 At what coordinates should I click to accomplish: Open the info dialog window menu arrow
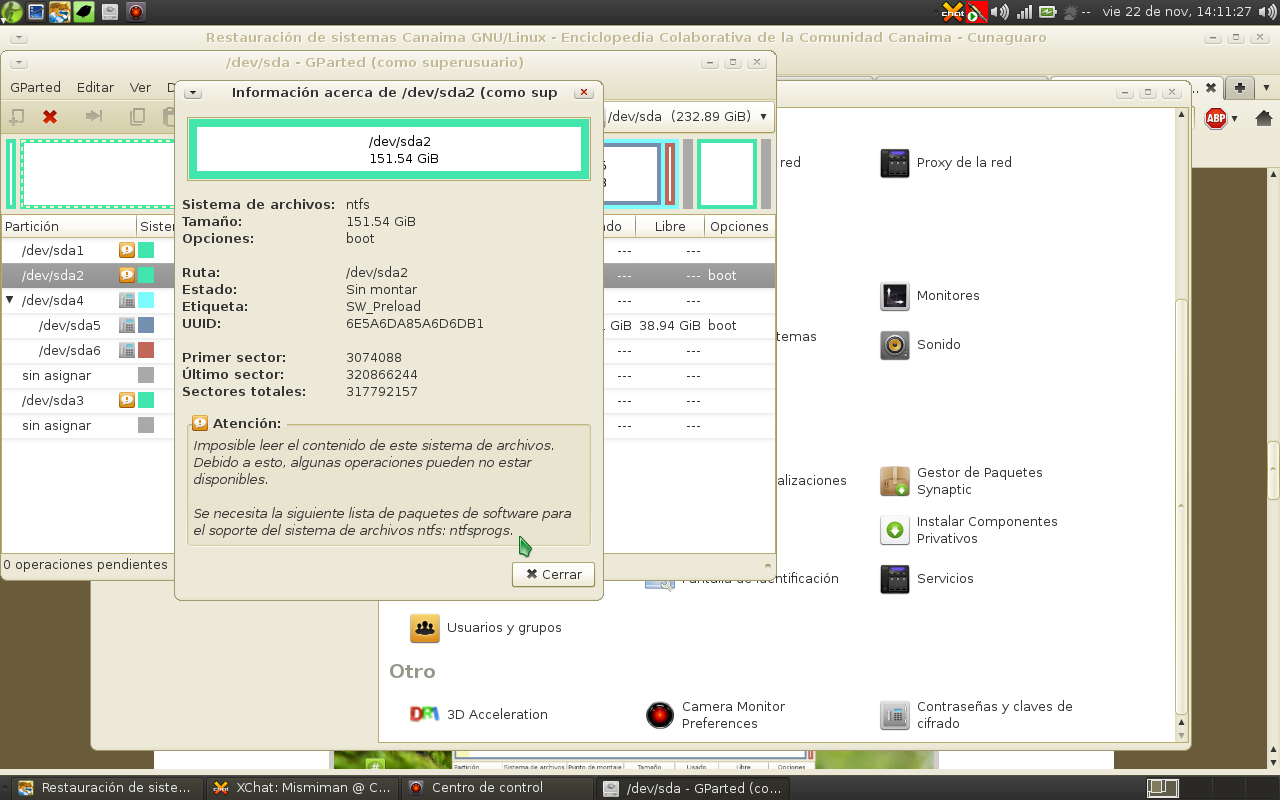coord(193,93)
